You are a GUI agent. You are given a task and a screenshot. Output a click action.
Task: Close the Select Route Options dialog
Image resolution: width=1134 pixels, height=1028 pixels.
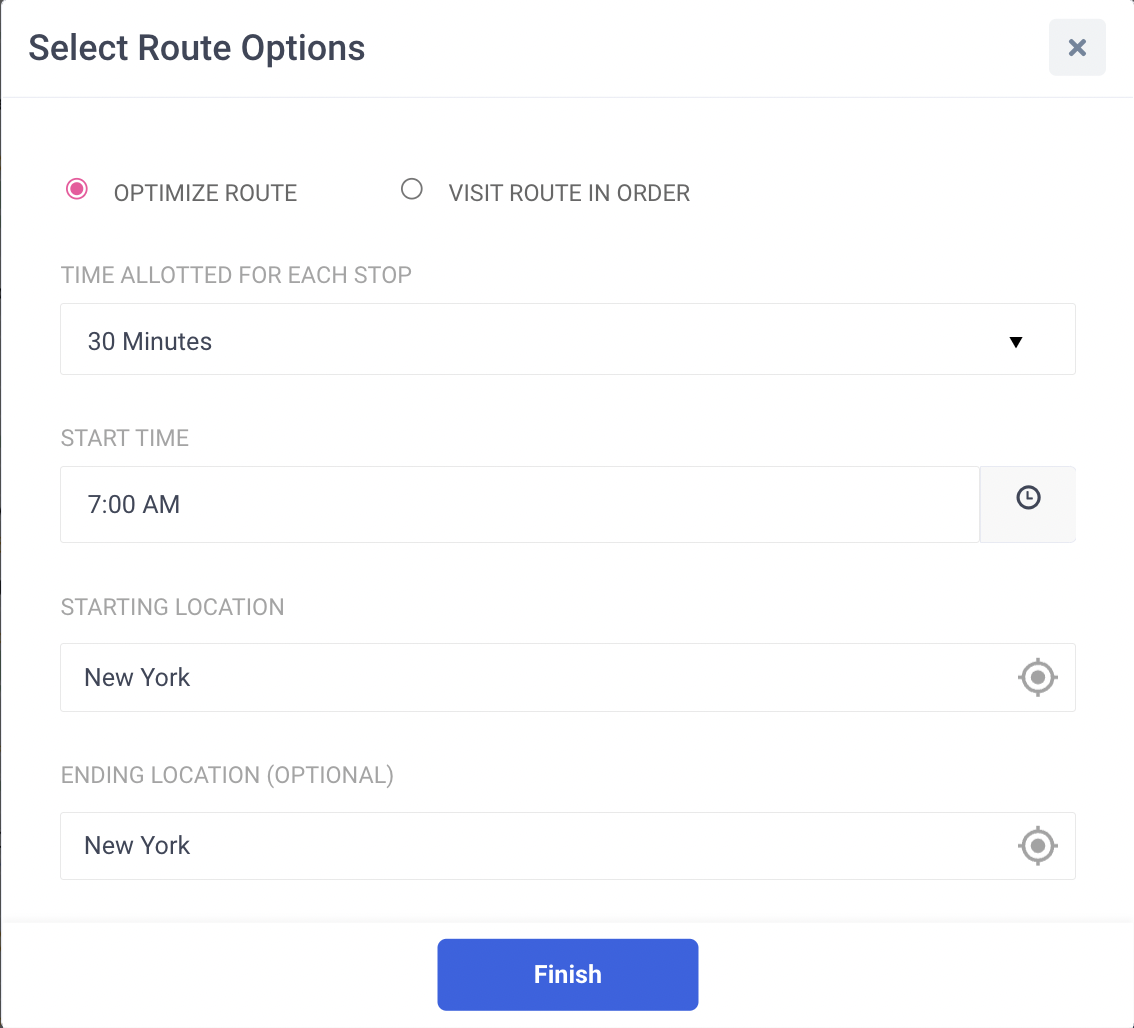1077,48
